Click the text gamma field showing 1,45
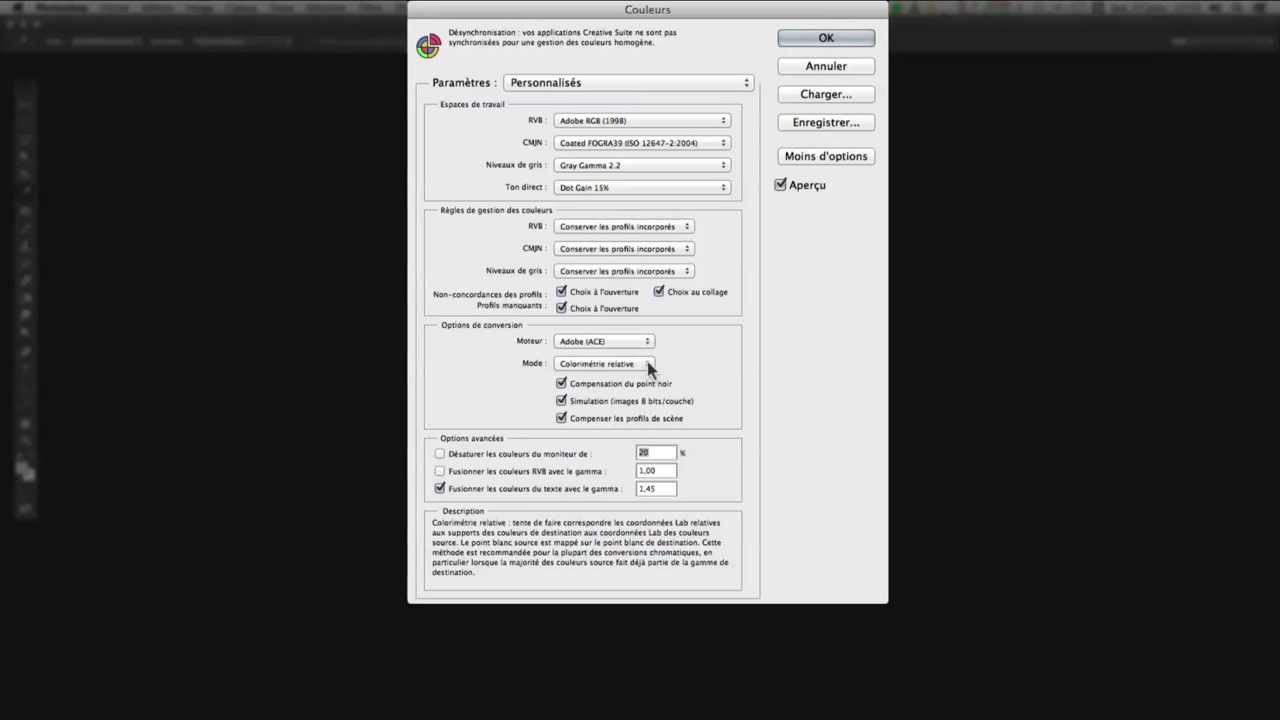The image size is (1280, 720). 656,489
